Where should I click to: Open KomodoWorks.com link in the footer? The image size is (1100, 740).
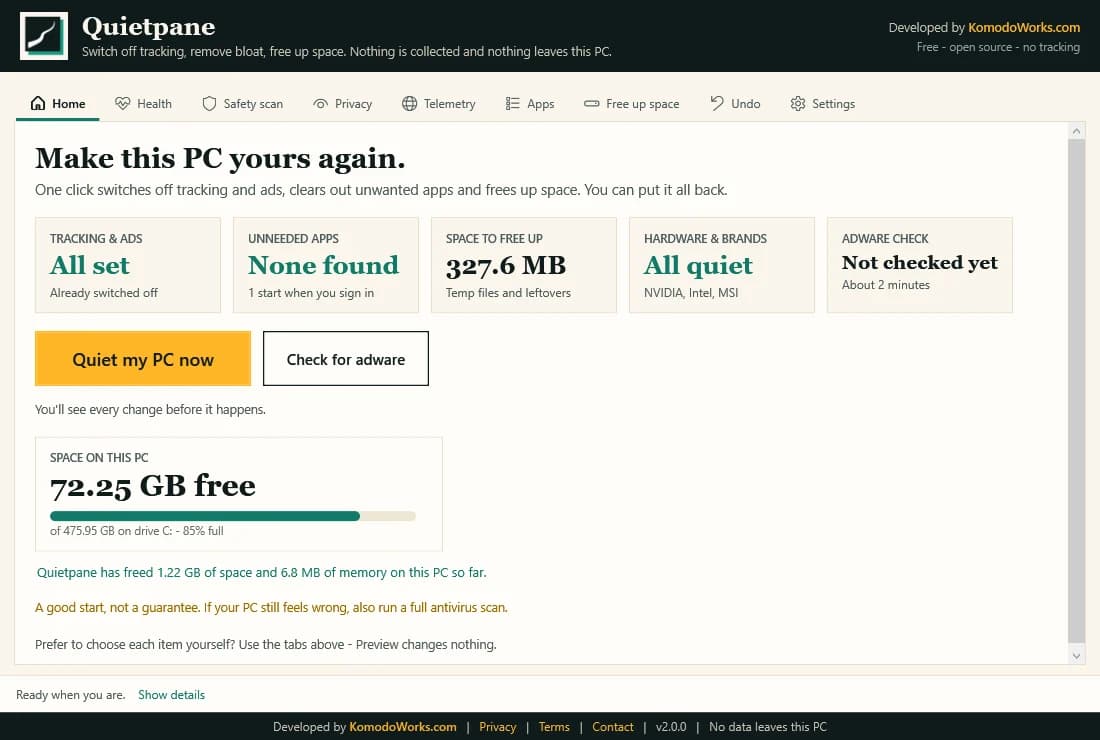coord(403,727)
